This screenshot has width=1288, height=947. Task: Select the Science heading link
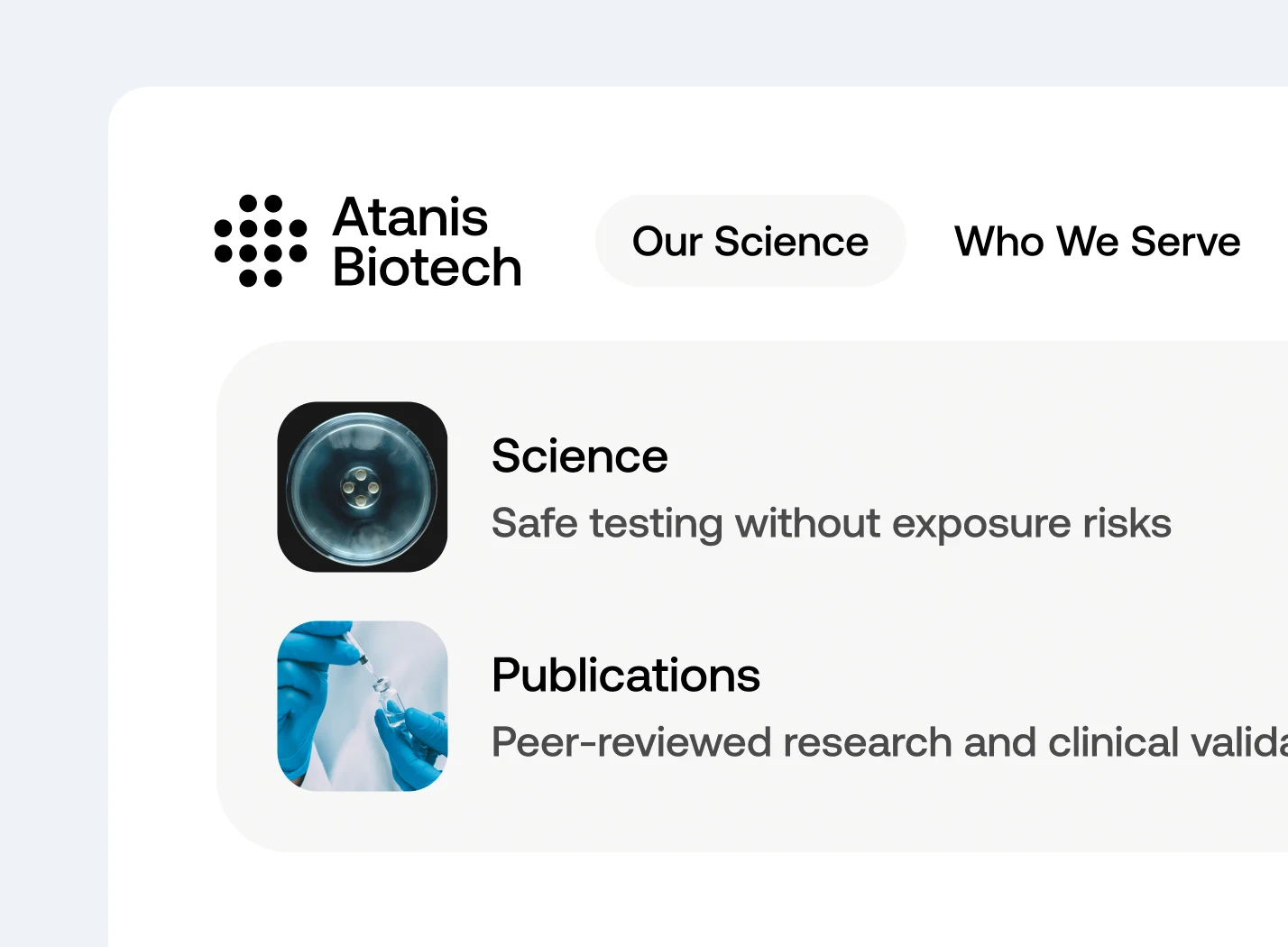tap(579, 455)
